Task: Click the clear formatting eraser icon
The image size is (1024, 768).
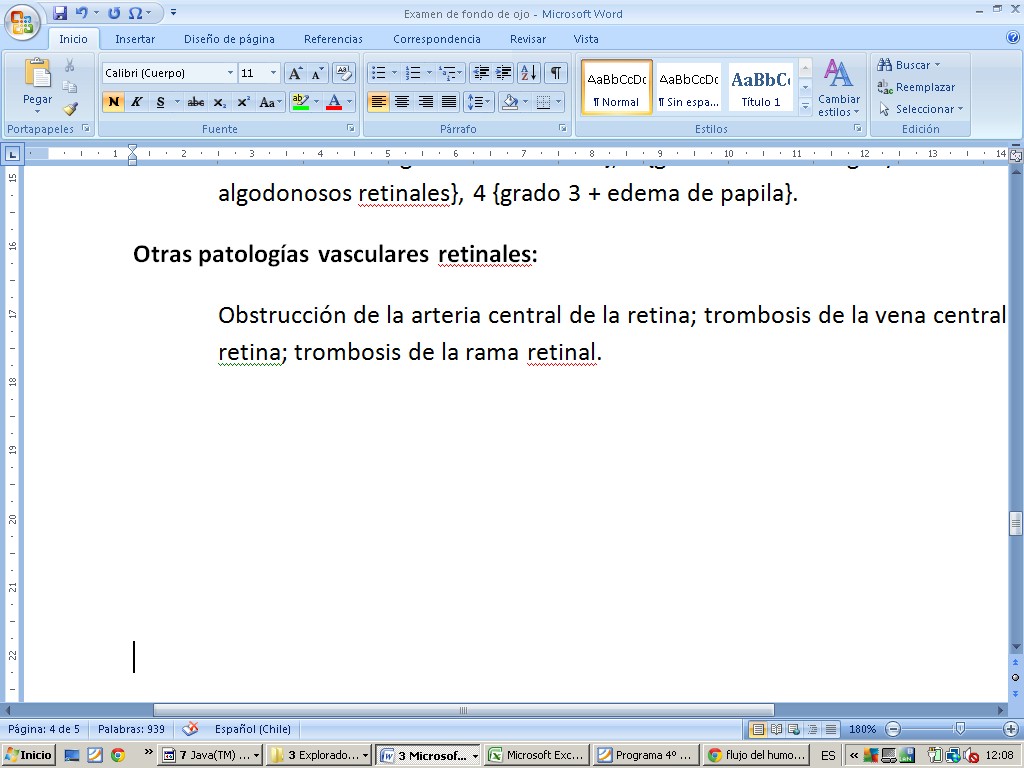Action: pos(343,73)
